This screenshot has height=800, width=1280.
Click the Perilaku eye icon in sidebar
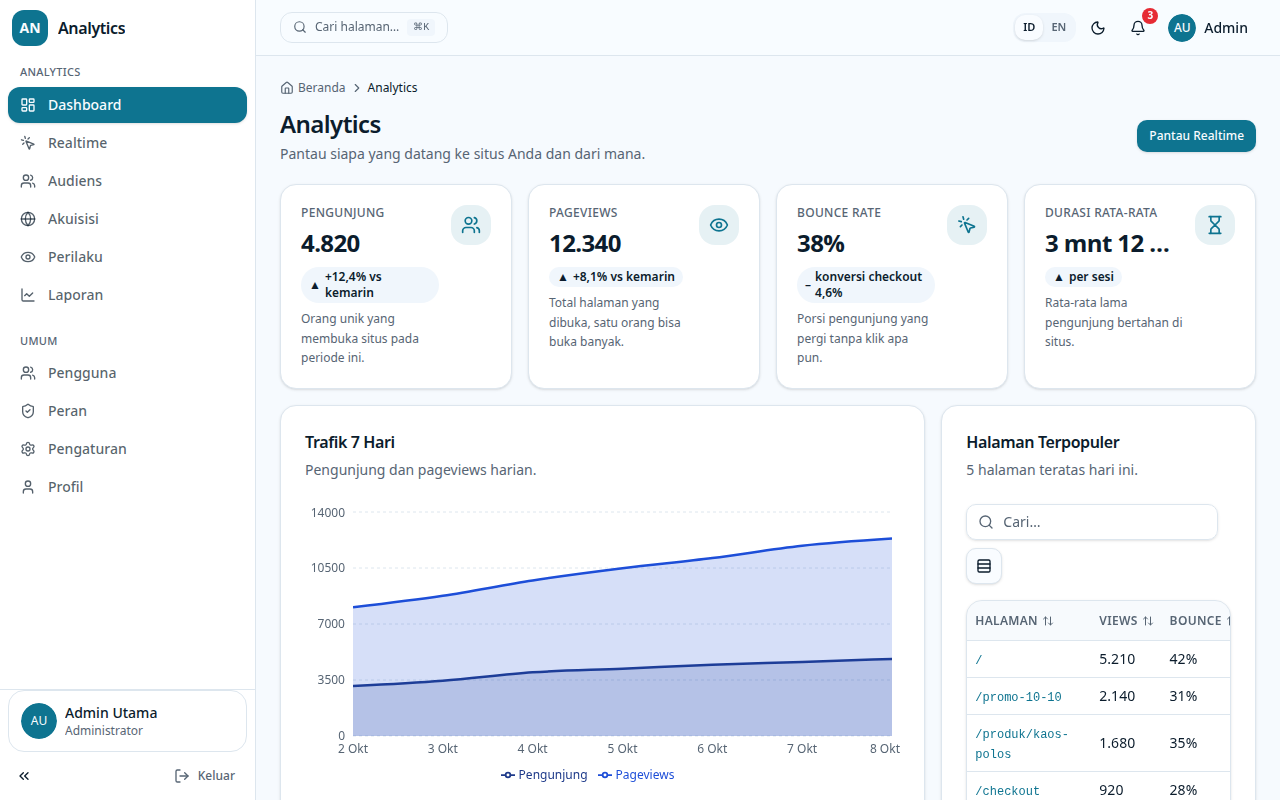coord(28,257)
